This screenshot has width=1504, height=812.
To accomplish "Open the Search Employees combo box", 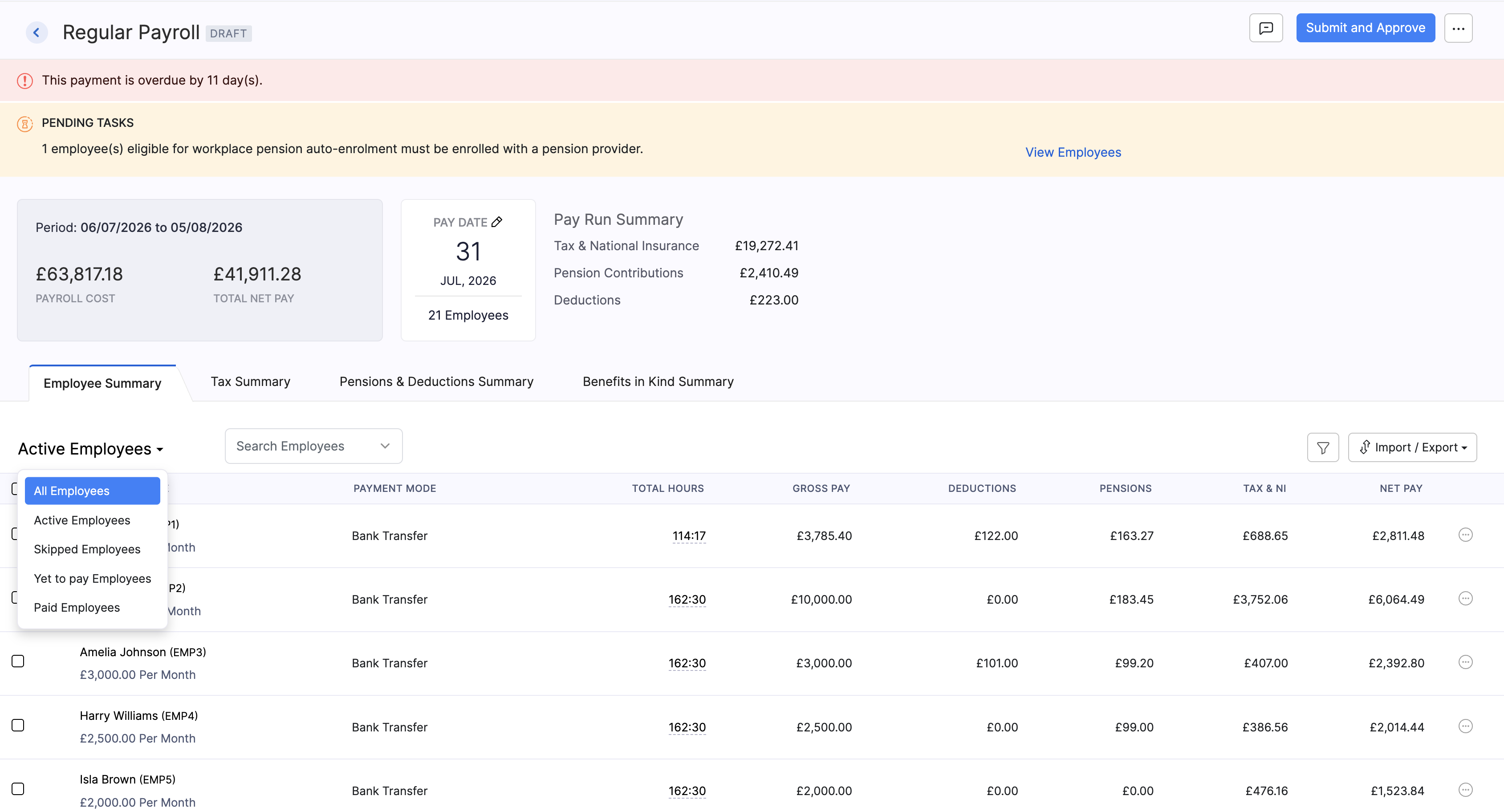I will pyautogui.click(x=313, y=446).
